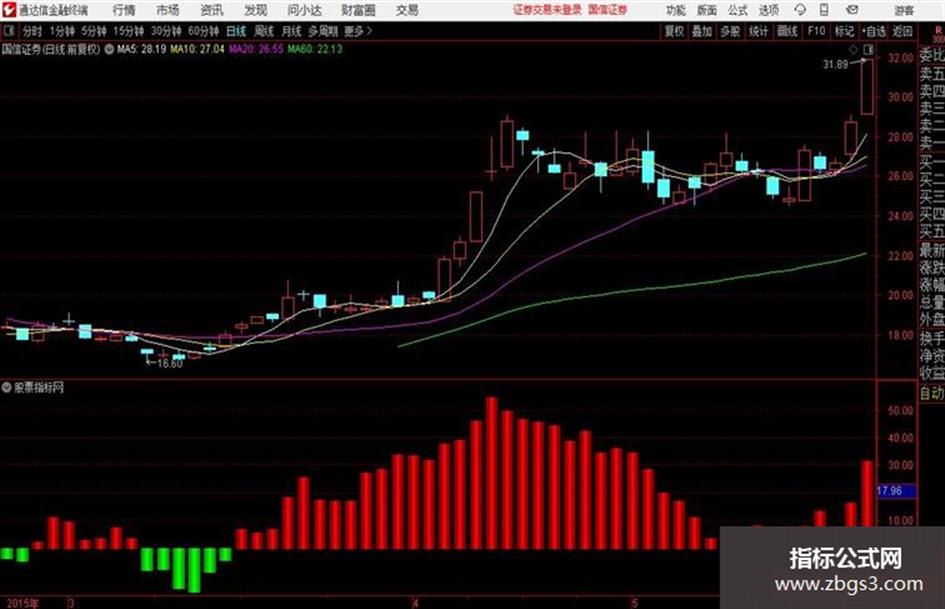Open the 财富圈 menu
Image resolution: width=945 pixels, height=609 pixels.
[358, 10]
